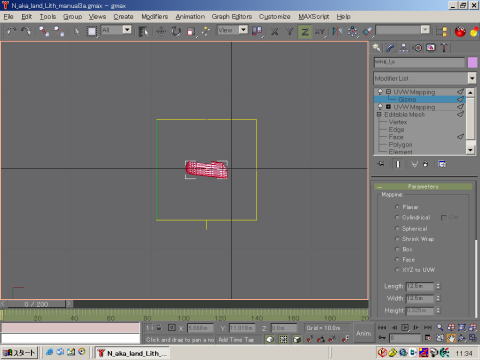The width and height of the screenshot is (480, 360).
Task: Choose the Select Object arrow tool
Action: point(77,31)
